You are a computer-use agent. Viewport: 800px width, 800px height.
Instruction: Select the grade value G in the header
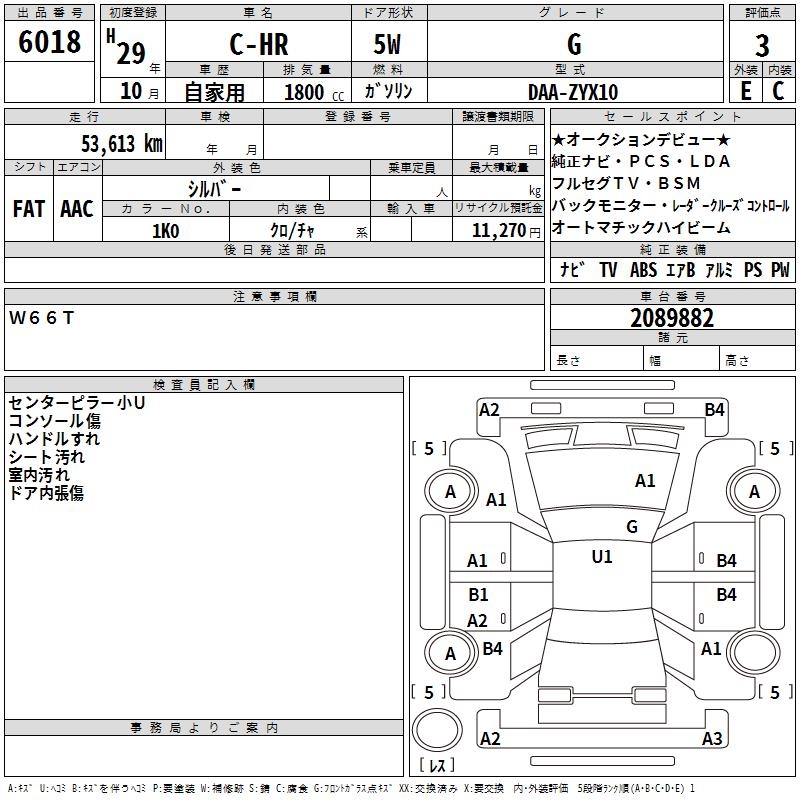pos(574,44)
